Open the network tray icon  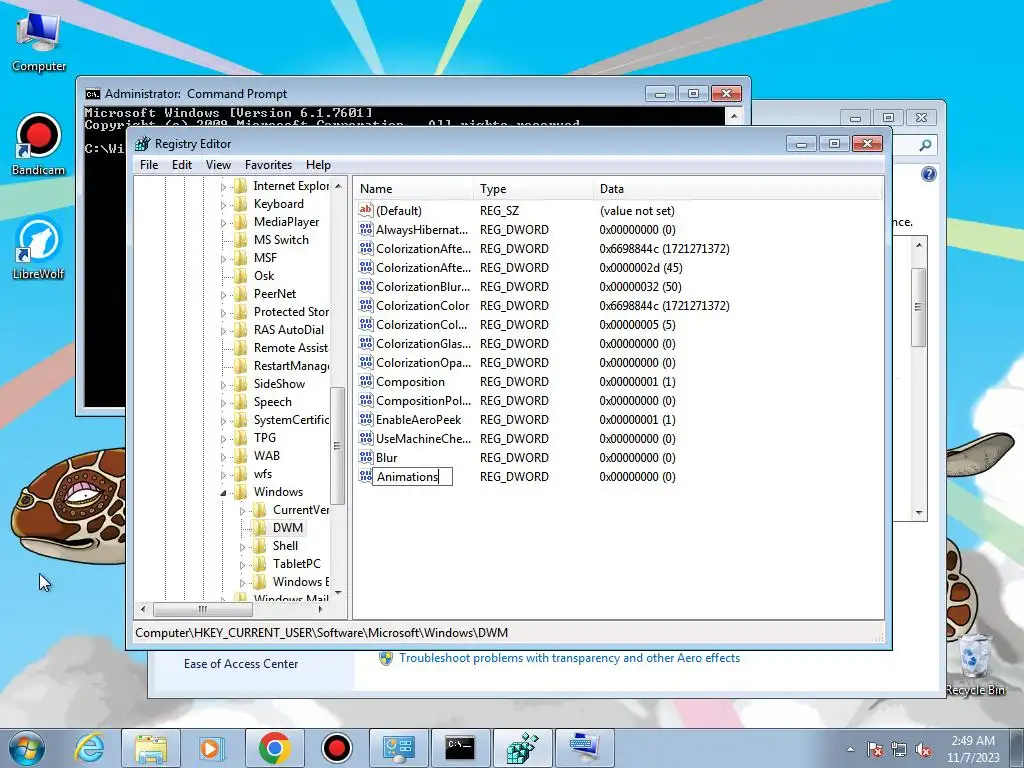(899, 749)
